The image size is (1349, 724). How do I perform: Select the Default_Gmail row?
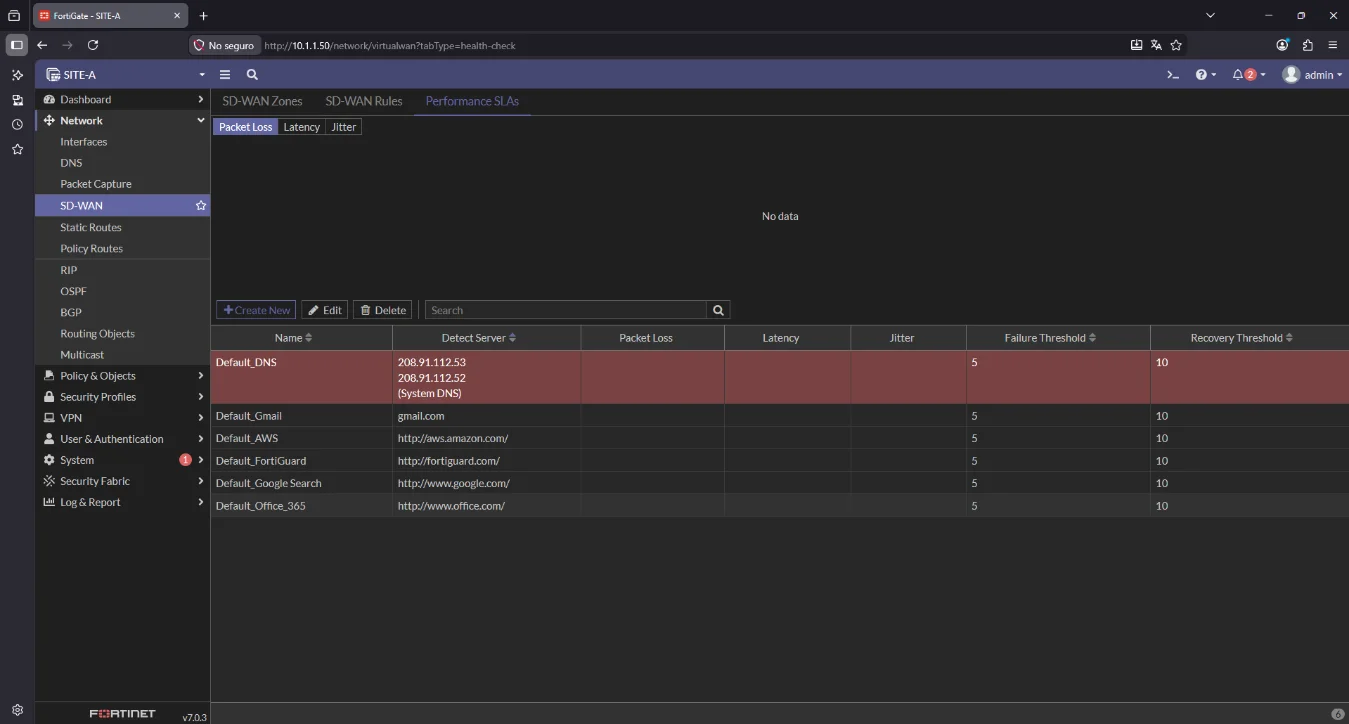(x=780, y=416)
